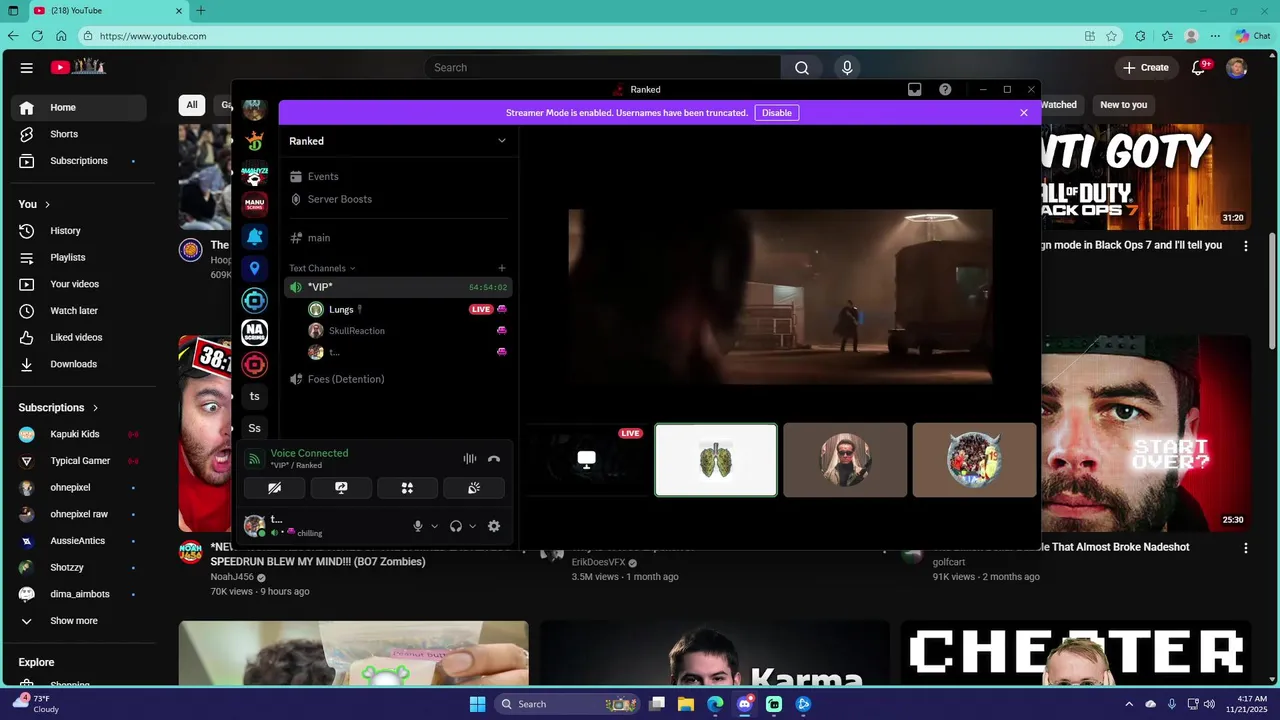Disconnect from voice using the hang-up icon
Viewport: 1280px width, 720px height.
click(x=493, y=459)
